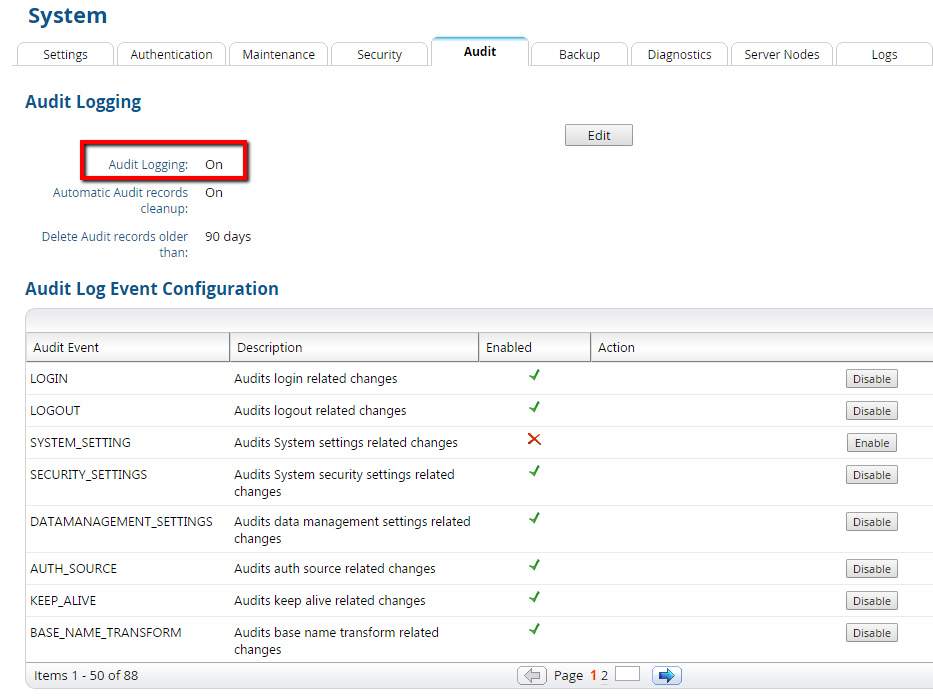The width and height of the screenshot is (933, 697).
Task: Disable the AUTH_SOURCE audit event
Action: 871,569
